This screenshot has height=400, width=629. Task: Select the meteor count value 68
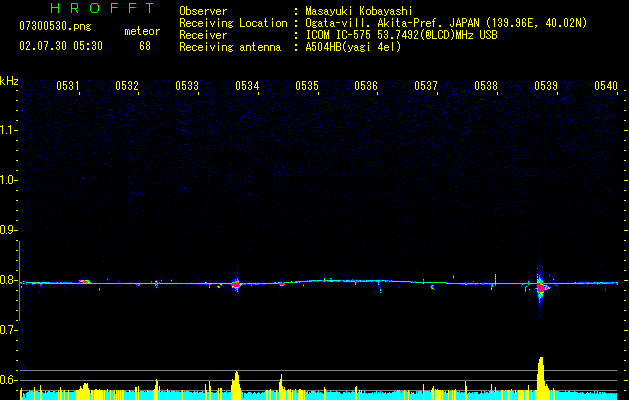(x=145, y=46)
